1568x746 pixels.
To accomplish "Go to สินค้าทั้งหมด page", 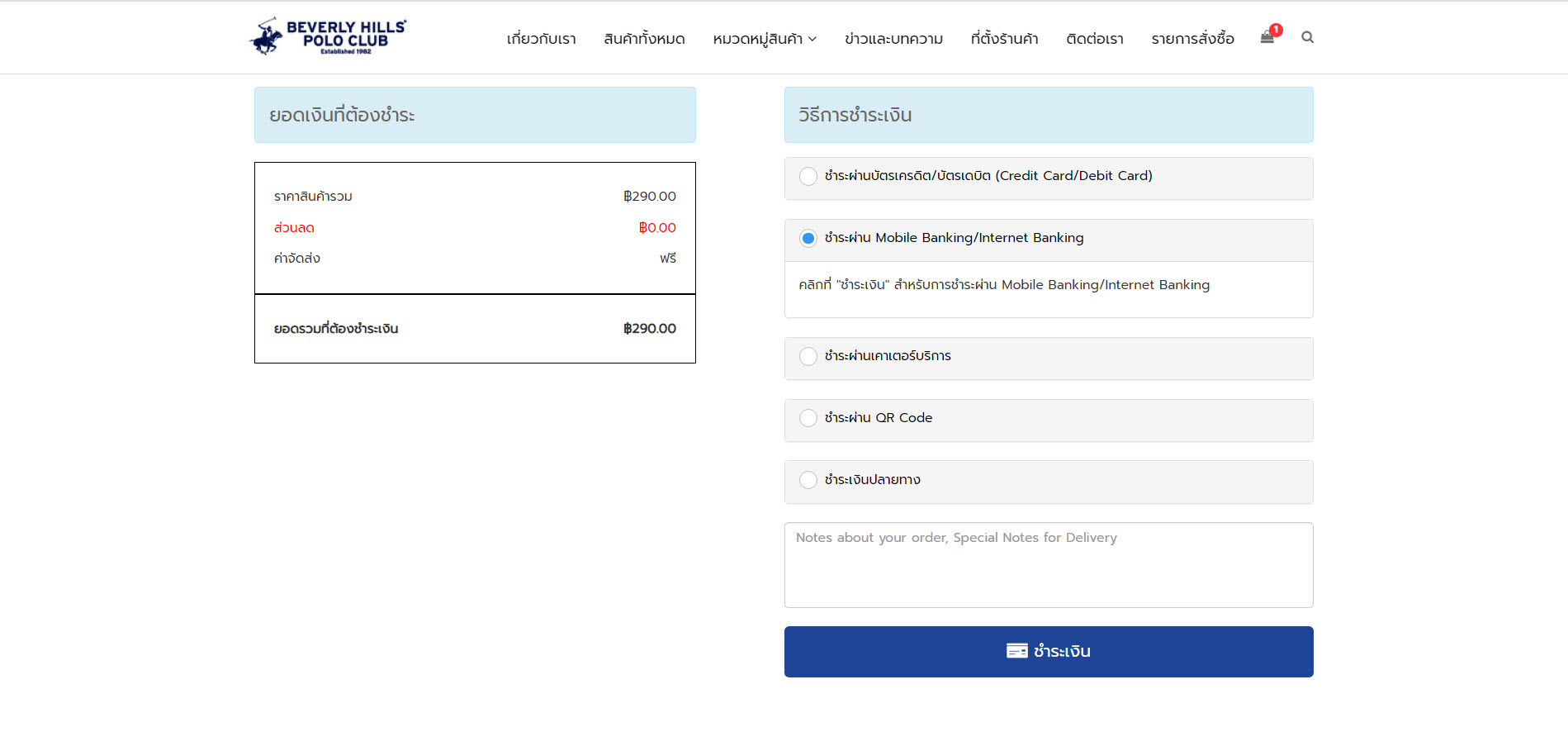I will (644, 39).
